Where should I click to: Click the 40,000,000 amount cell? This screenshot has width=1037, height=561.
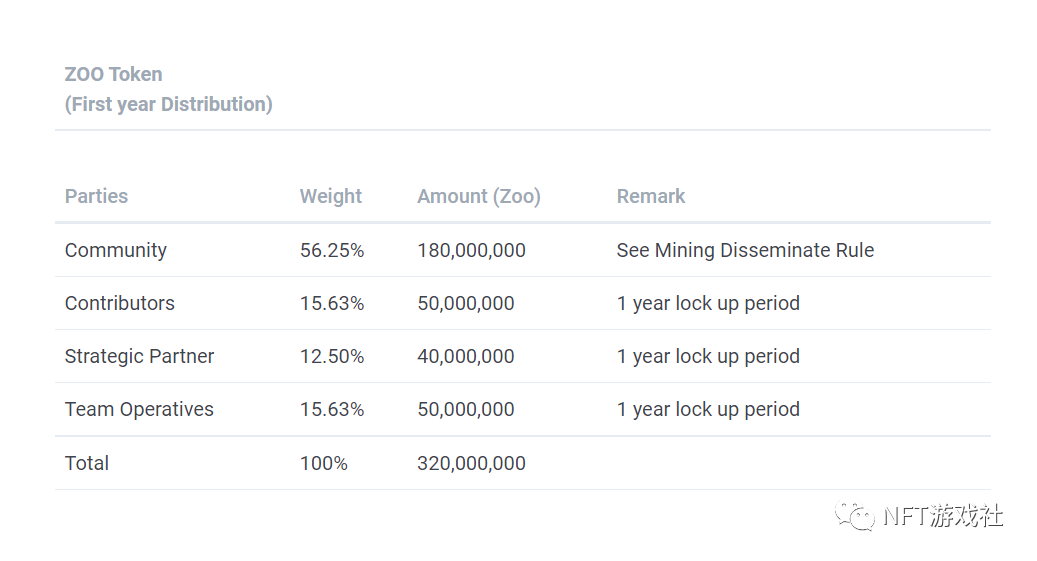(465, 356)
